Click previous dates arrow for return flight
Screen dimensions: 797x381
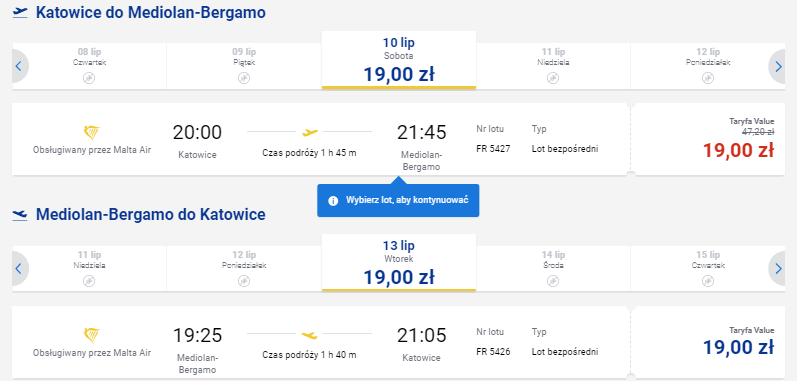click(x=19, y=269)
